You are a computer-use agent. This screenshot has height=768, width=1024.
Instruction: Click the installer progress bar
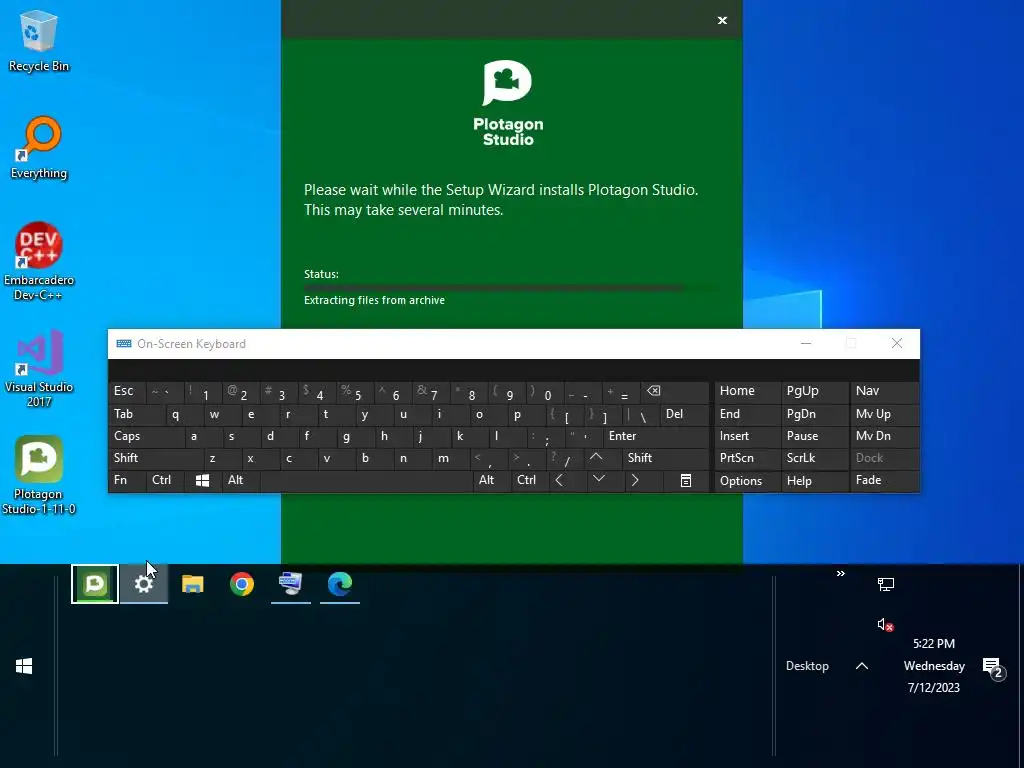coord(511,287)
